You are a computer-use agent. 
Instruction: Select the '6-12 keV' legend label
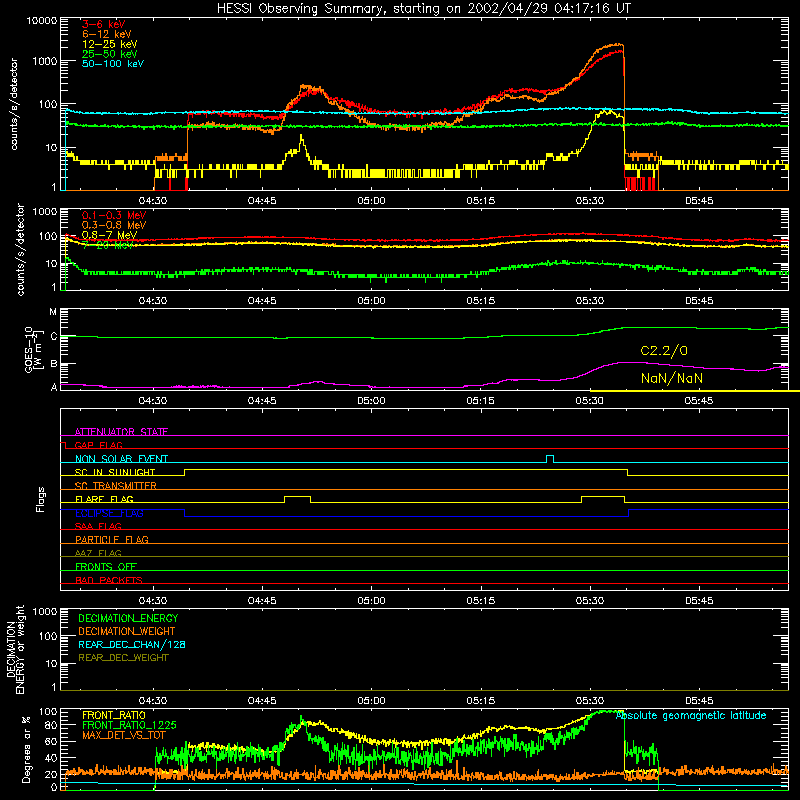[106, 34]
